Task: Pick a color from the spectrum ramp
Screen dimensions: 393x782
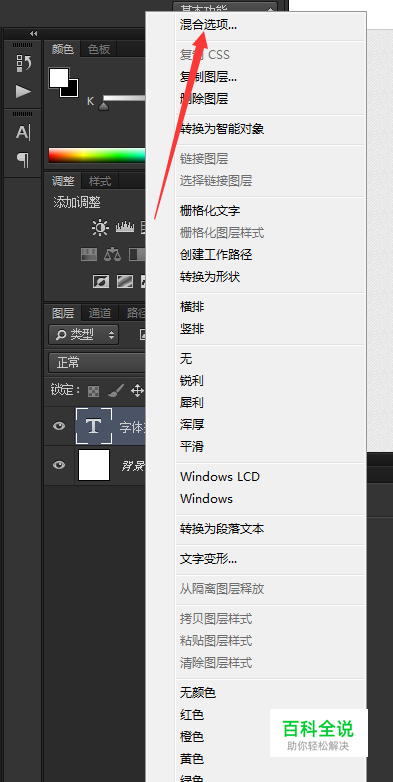Action: pyautogui.click(x=97, y=155)
